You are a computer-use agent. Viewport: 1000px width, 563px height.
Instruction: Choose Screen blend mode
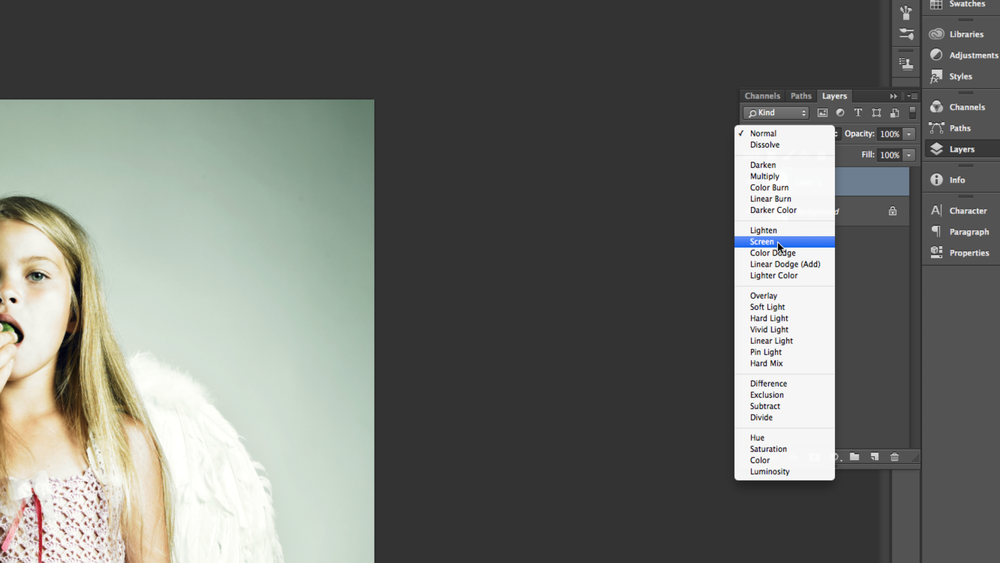point(784,242)
